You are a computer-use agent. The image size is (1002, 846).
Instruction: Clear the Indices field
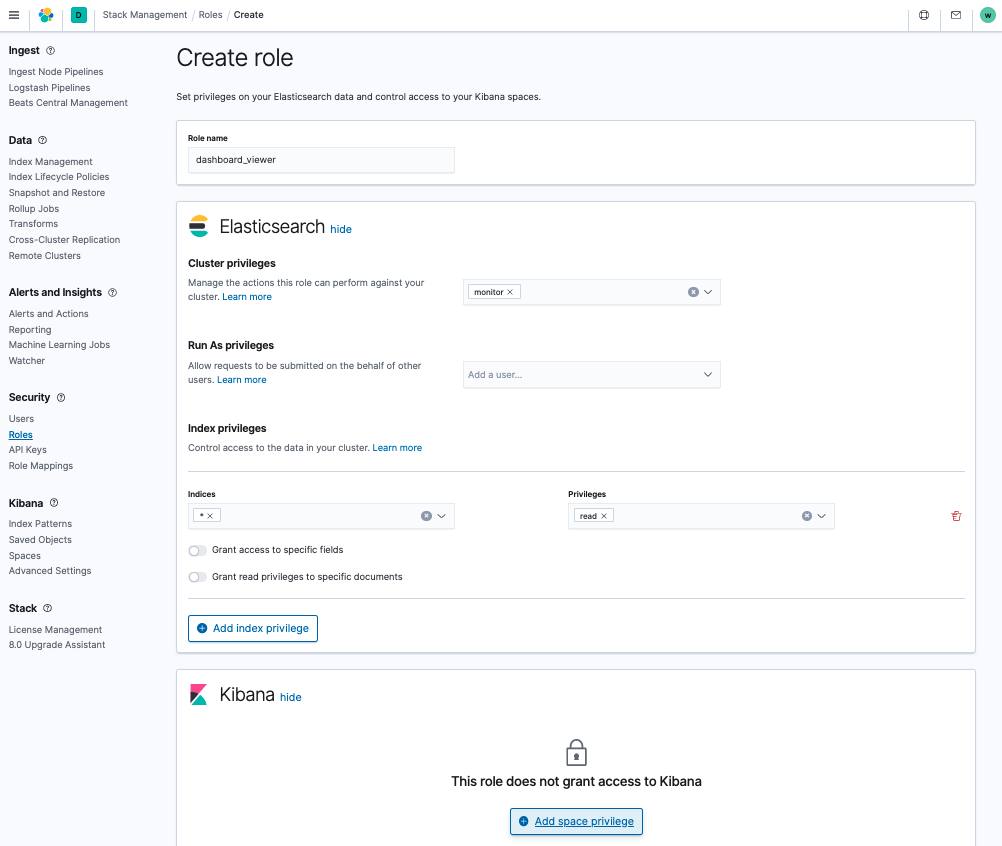(x=426, y=516)
